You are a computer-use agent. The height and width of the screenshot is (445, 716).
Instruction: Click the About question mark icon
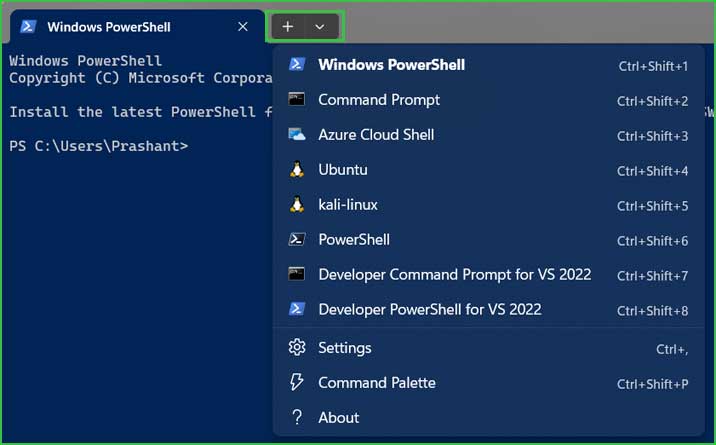pos(297,417)
